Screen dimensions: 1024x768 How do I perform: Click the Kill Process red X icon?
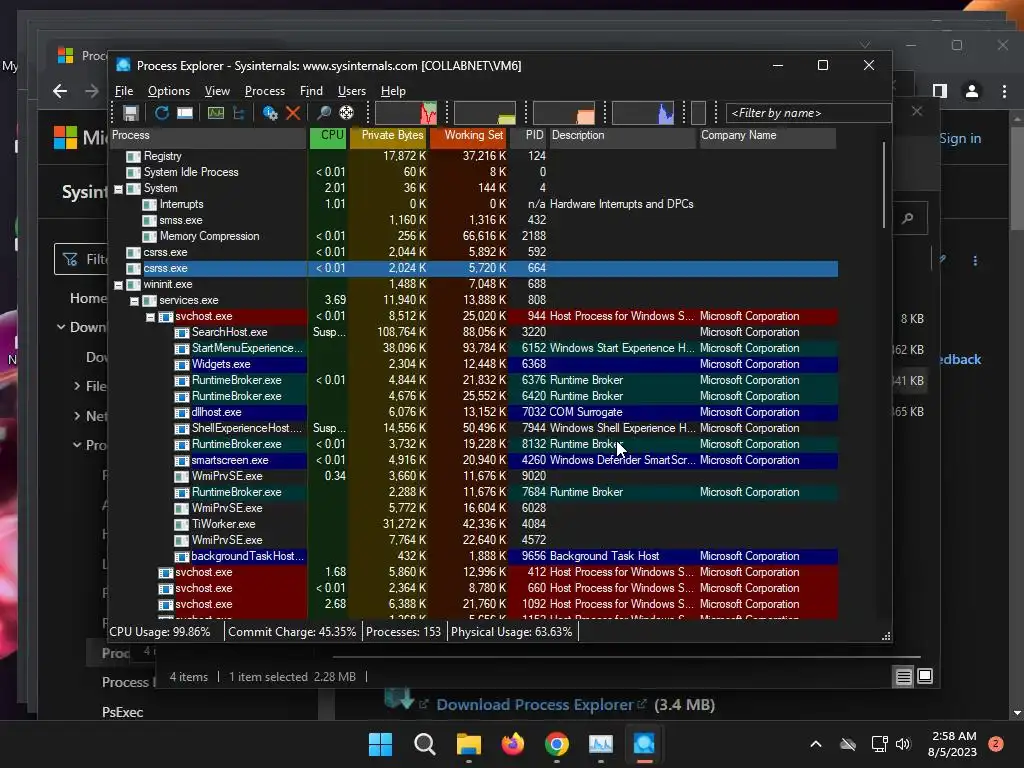pyautogui.click(x=293, y=113)
